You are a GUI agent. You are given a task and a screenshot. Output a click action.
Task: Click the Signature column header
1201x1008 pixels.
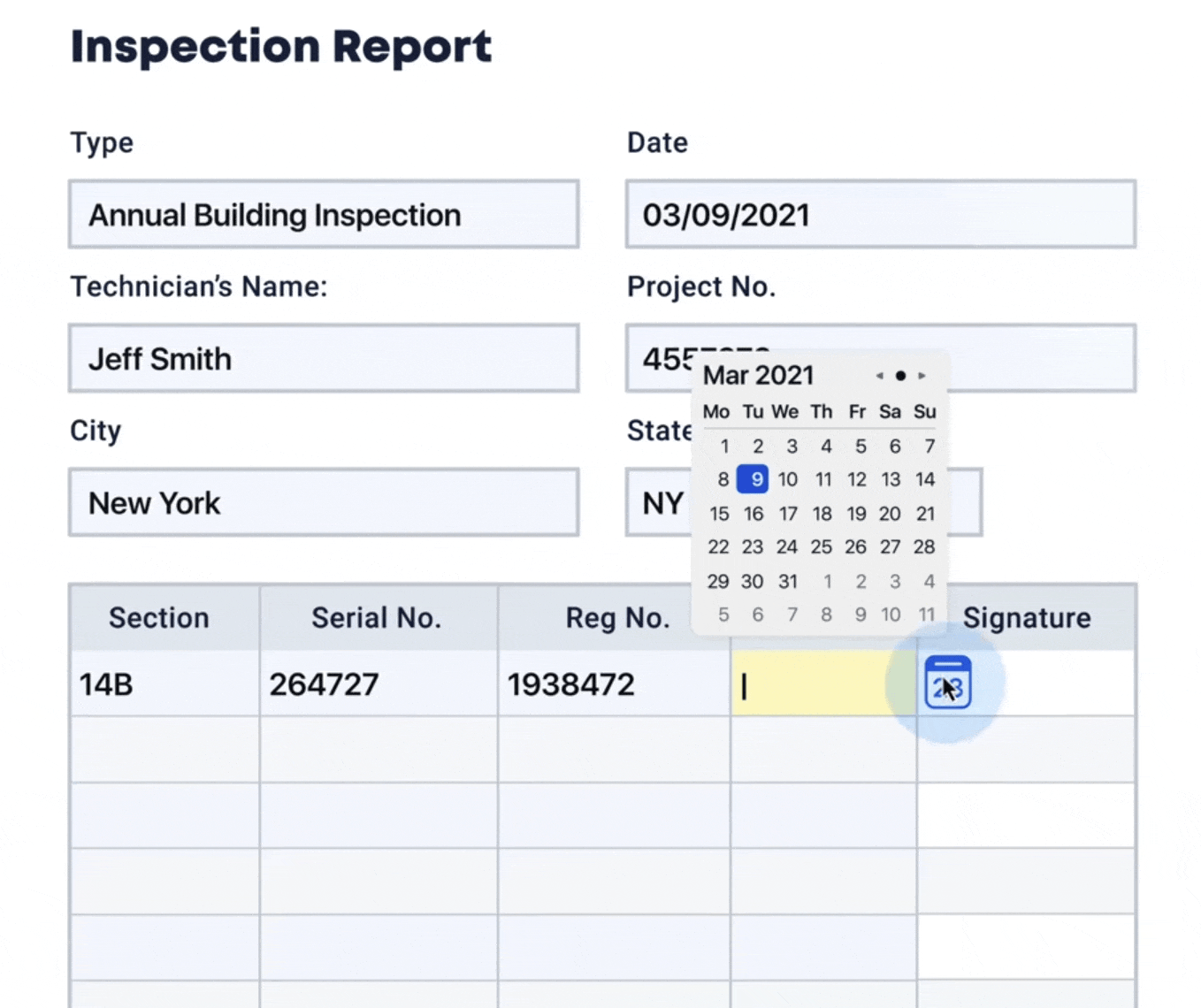1026,618
